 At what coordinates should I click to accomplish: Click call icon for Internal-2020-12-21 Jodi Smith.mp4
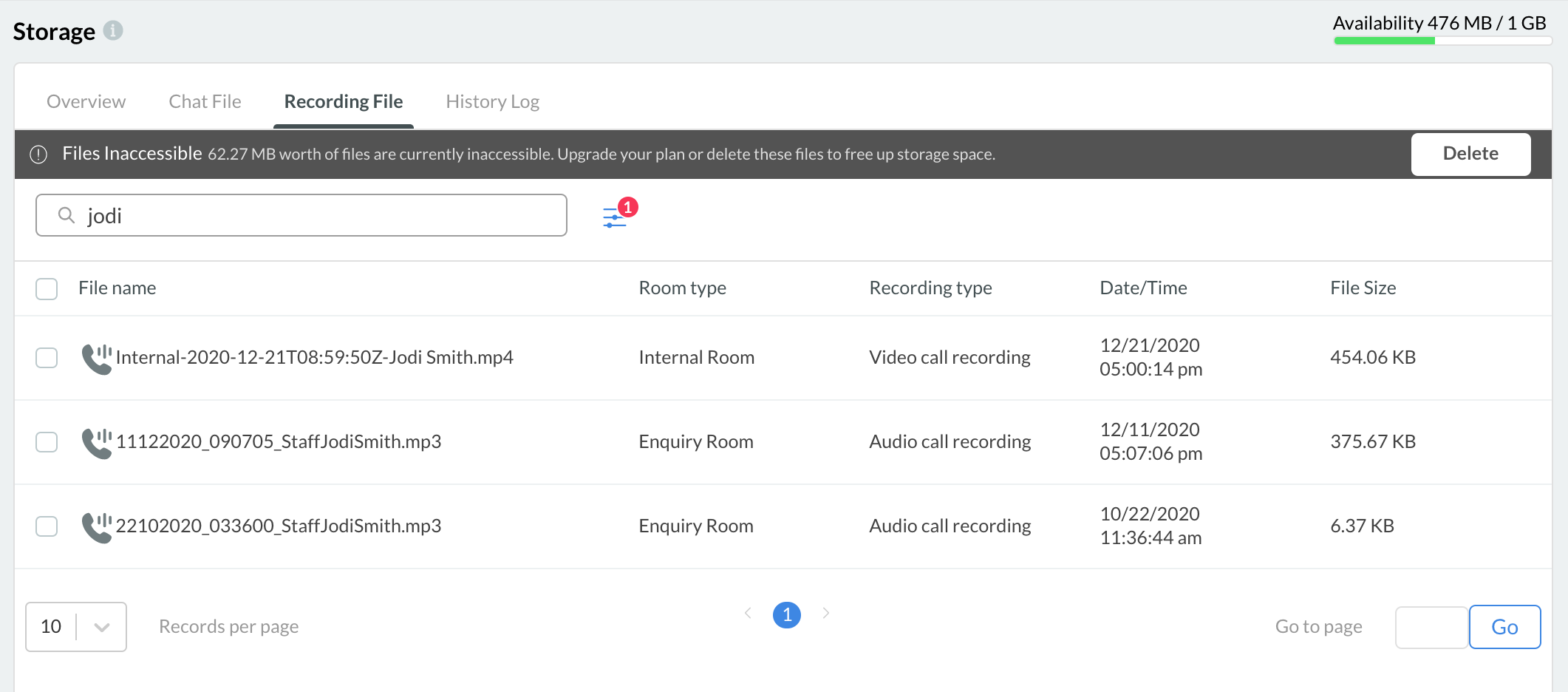97,359
